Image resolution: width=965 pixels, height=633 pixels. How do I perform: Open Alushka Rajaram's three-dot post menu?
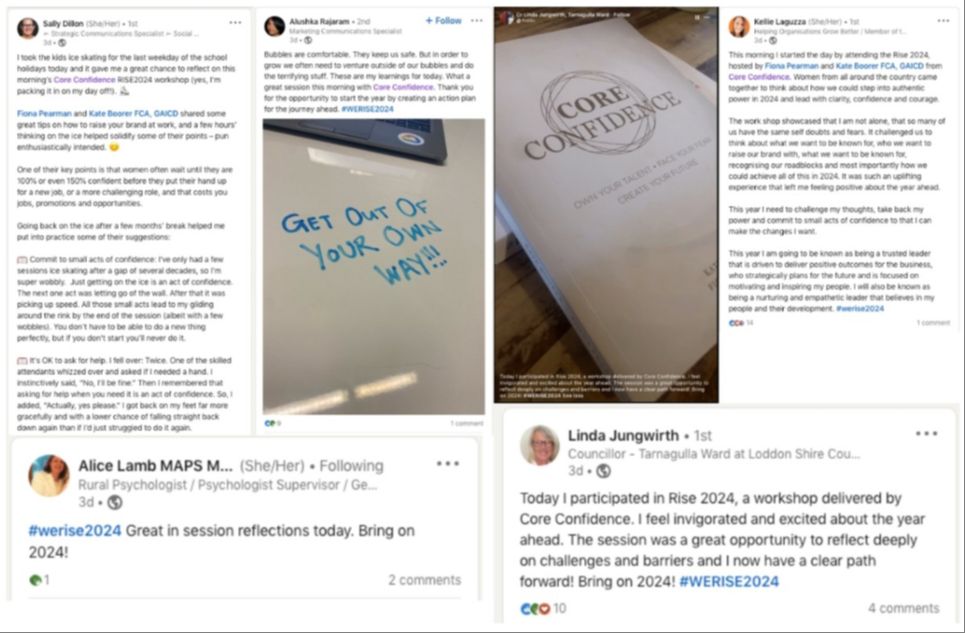(x=477, y=20)
